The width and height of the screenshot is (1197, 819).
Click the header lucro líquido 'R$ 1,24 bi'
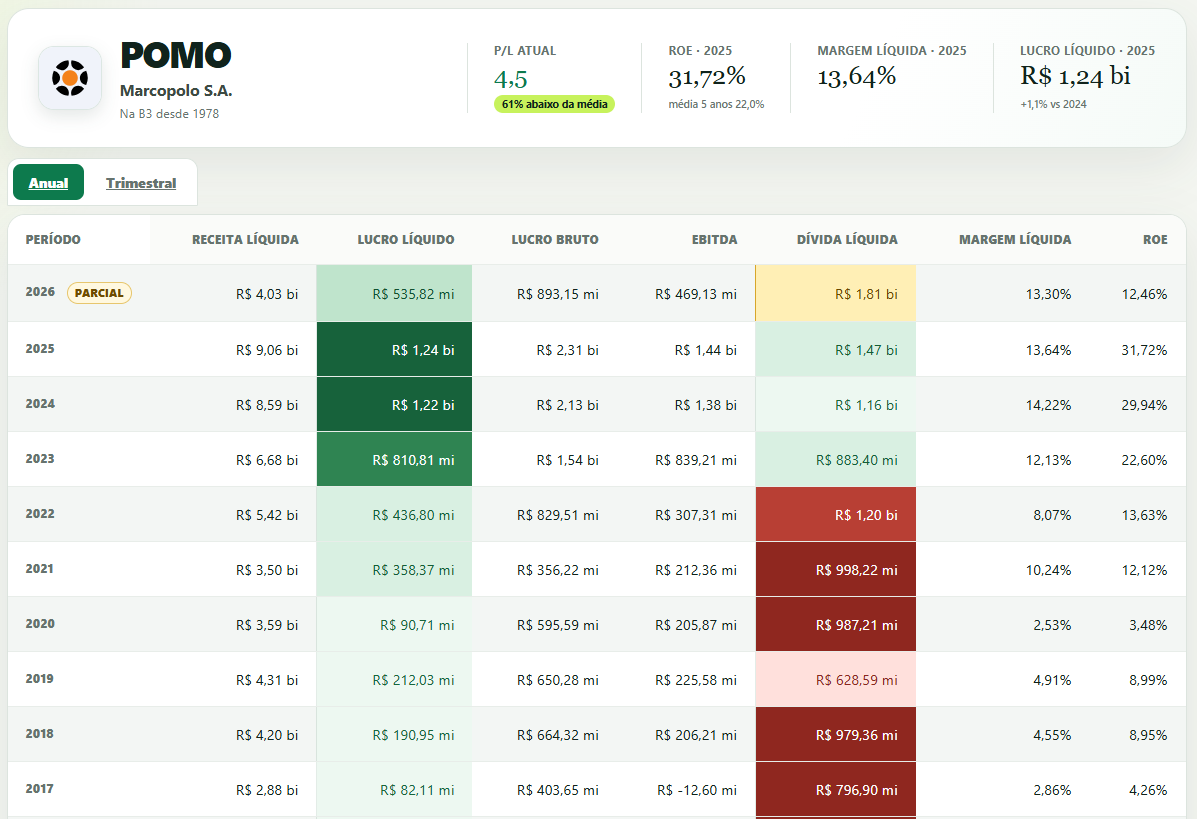(x=1075, y=76)
